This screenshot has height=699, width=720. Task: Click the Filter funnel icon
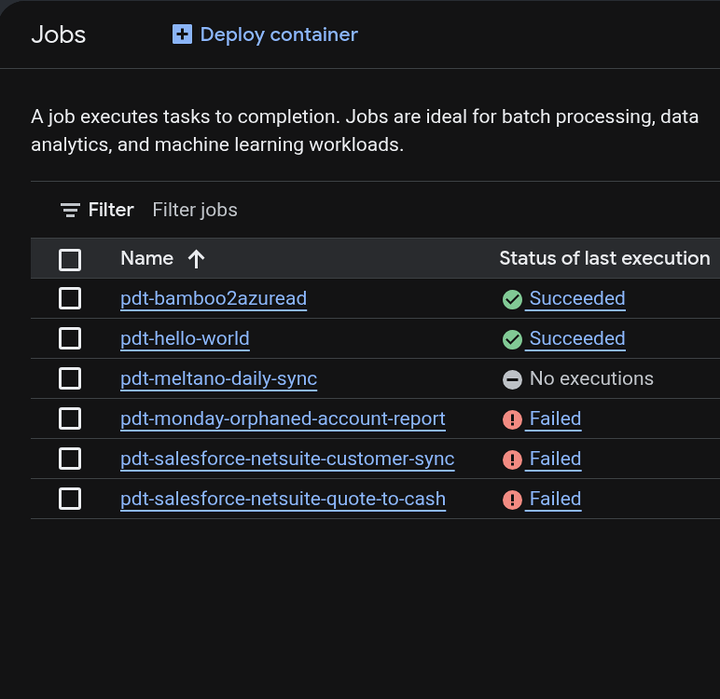tap(70, 210)
